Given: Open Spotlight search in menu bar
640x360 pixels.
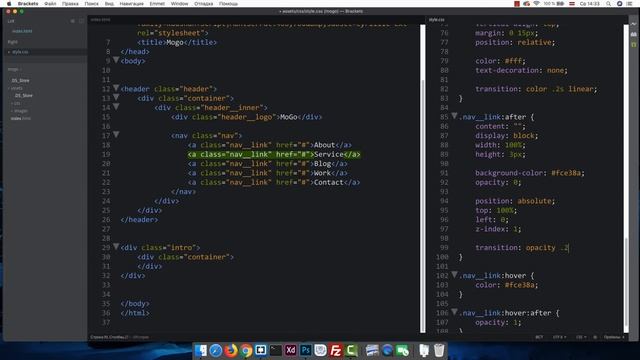Looking at the screenshot, I should coord(608,4).
